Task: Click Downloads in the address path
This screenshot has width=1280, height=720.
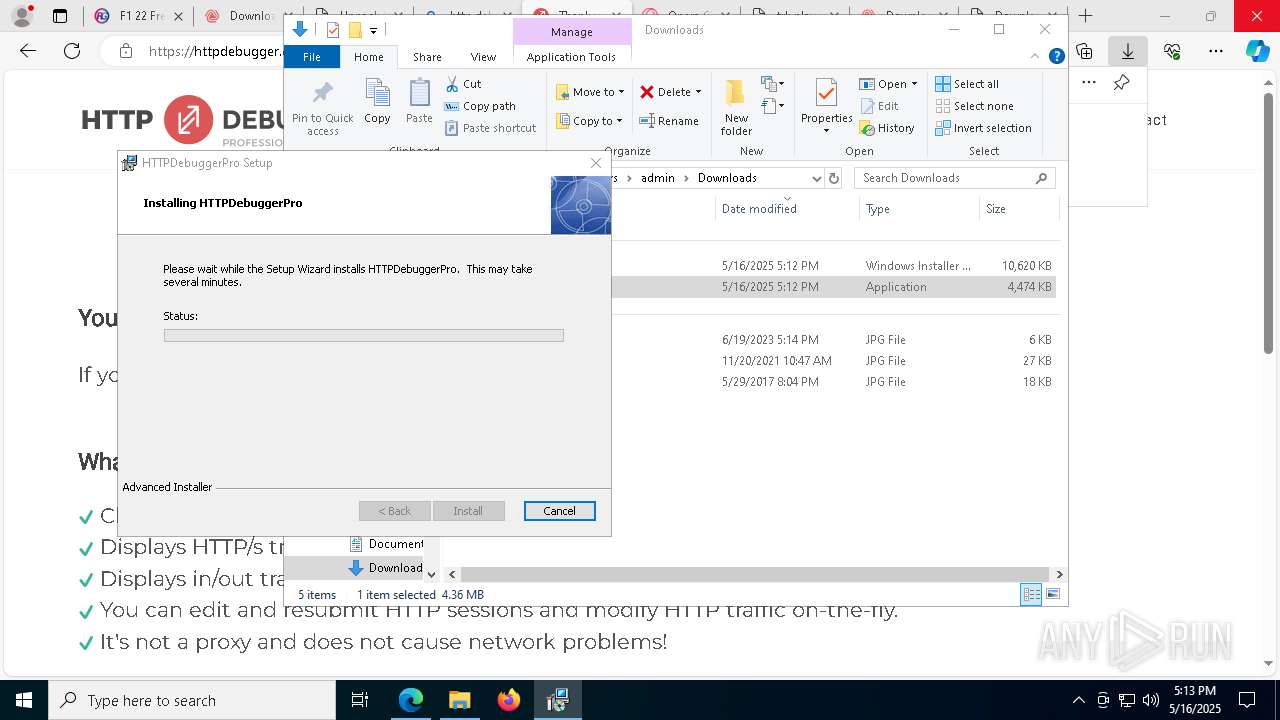Action: click(x=727, y=178)
